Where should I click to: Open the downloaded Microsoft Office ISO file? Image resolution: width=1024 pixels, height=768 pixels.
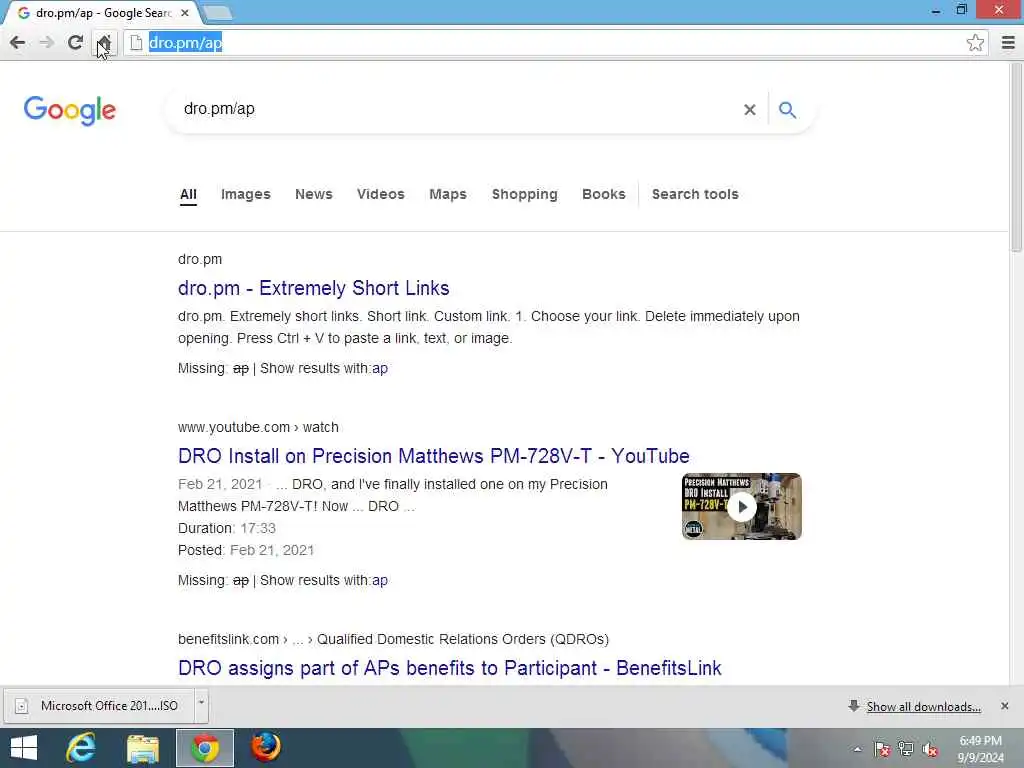(x=100, y=706)
